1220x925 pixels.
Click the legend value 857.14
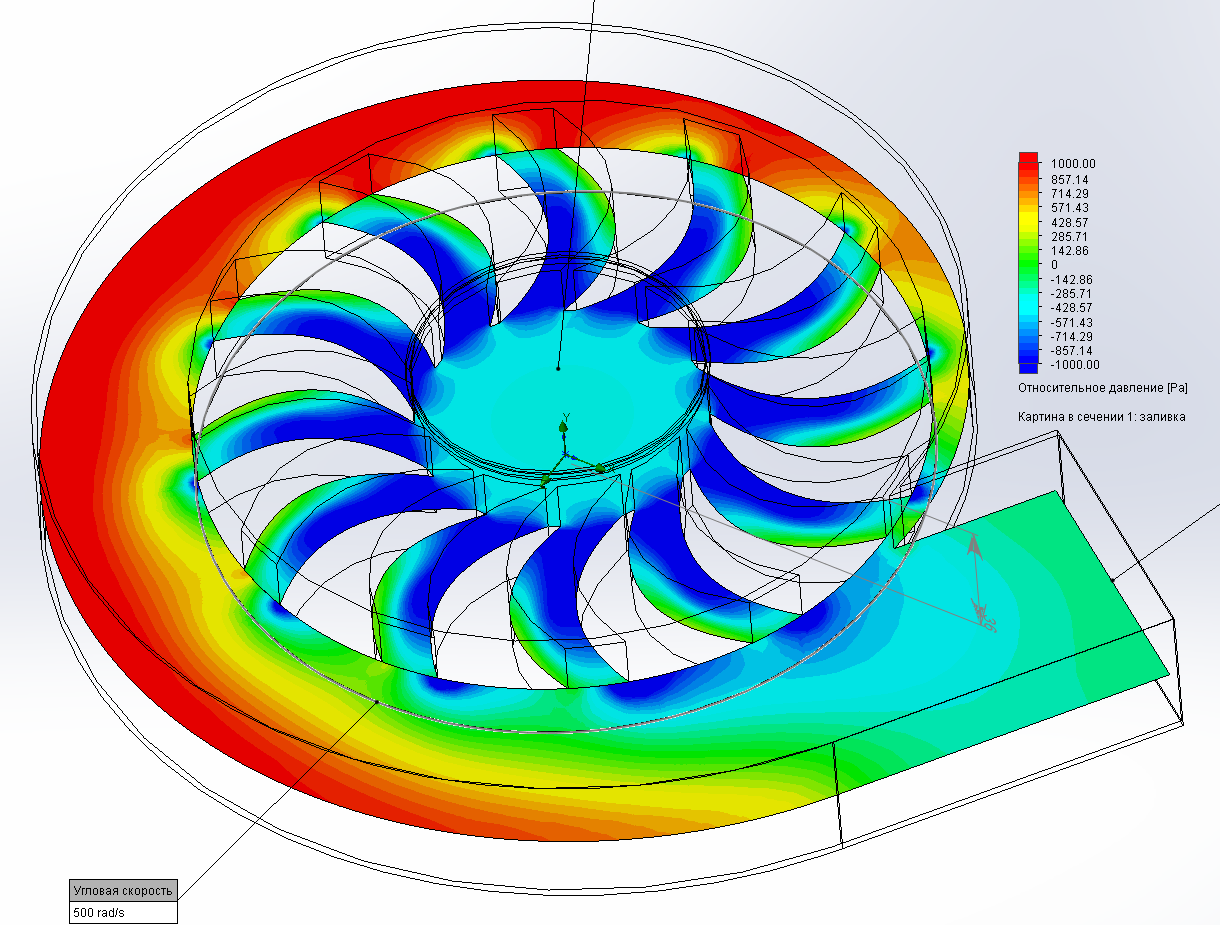click(x=1068, y=179)
